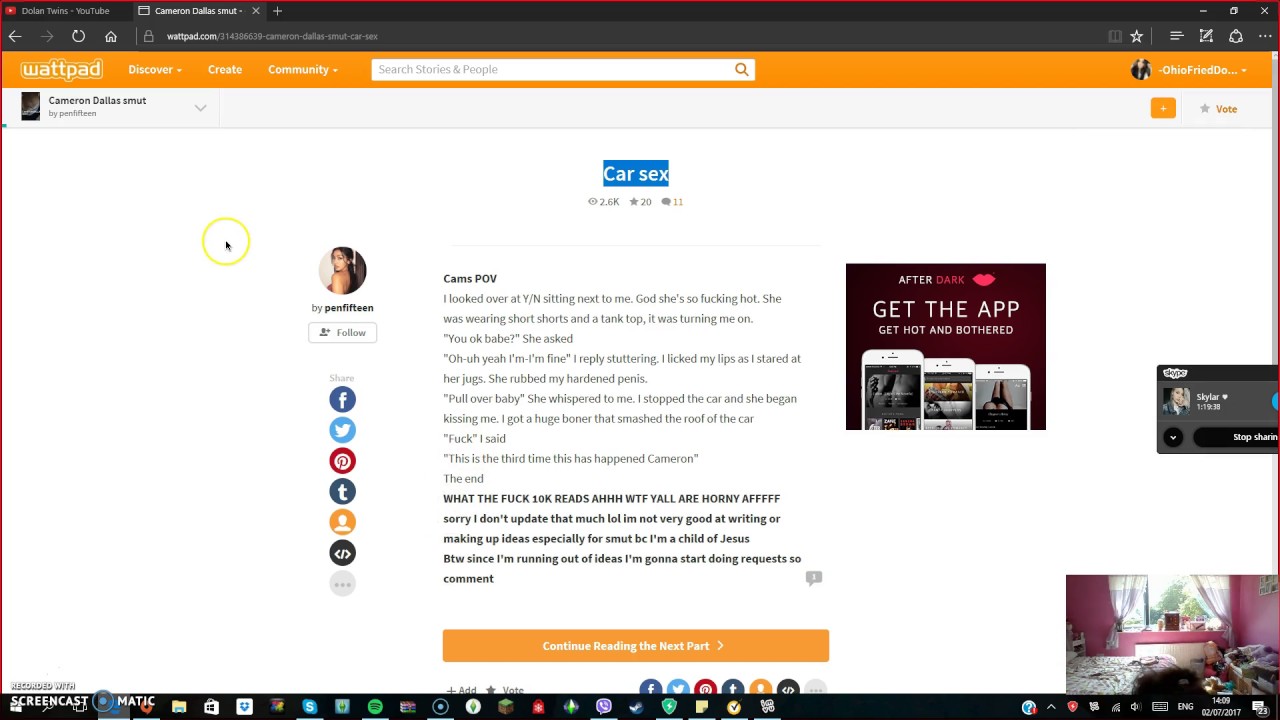Share story on Facebook in sidebar
The image size is (1280, 720).
(342, 400)
